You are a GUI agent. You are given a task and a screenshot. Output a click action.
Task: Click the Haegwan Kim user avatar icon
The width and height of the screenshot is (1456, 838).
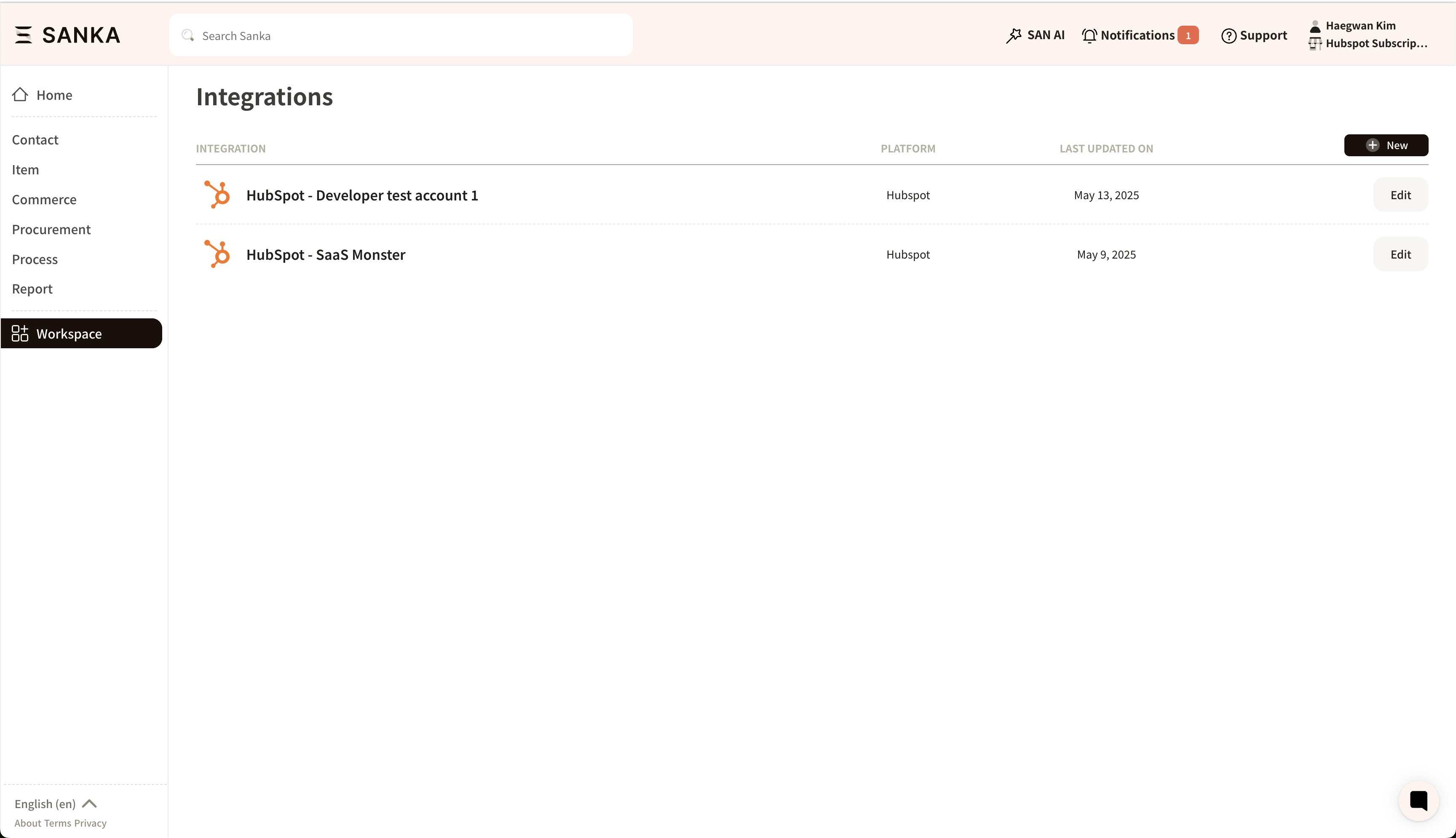pyautogui.click(x=1315, y=26)
